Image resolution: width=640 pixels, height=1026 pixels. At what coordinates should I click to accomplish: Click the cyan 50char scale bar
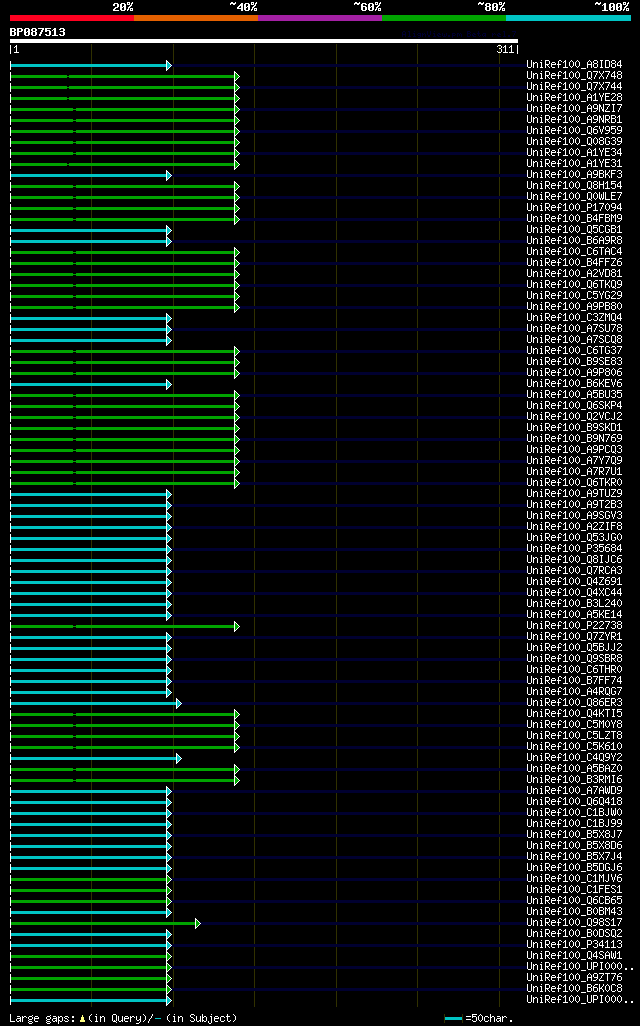coord(453,1019)
